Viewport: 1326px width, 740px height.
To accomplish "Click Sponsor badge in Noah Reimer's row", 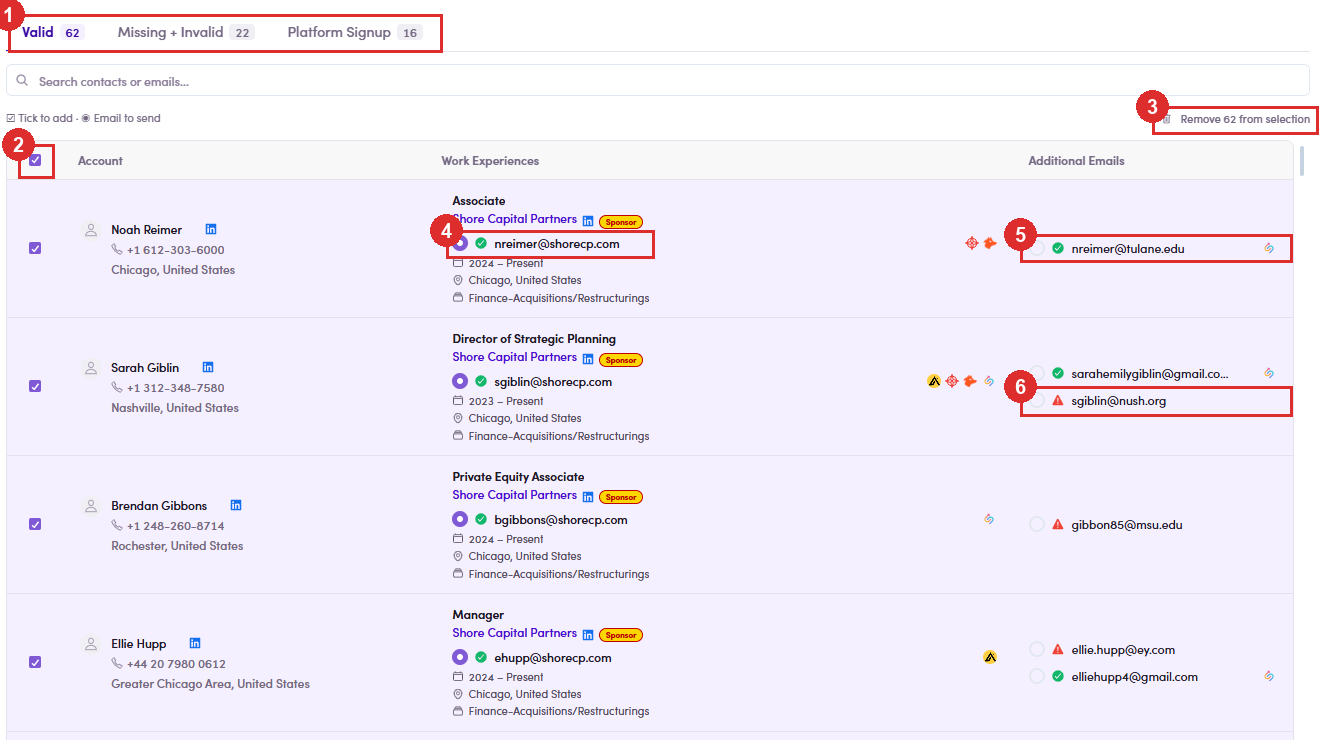I will click(621, 222).
